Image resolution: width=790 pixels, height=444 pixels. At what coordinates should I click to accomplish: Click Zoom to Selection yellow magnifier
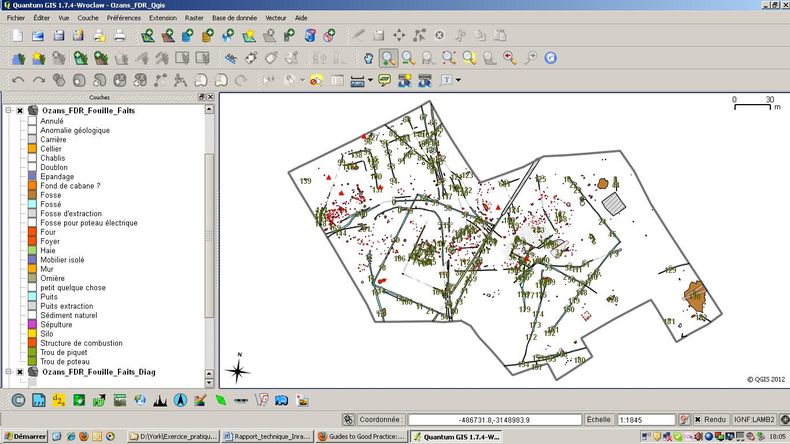(x=470, y=58)
